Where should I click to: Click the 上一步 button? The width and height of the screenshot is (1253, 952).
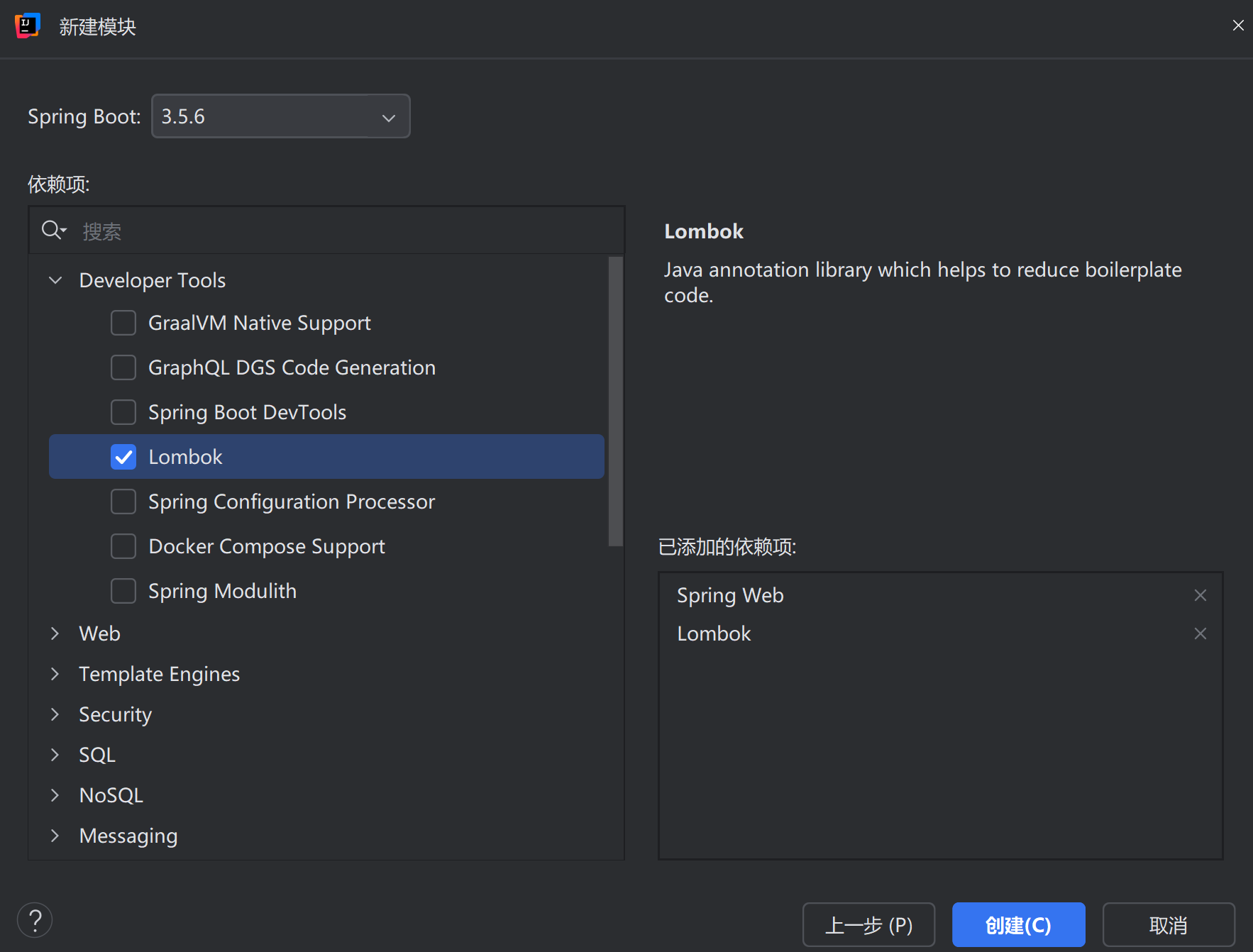pos(868,924)
